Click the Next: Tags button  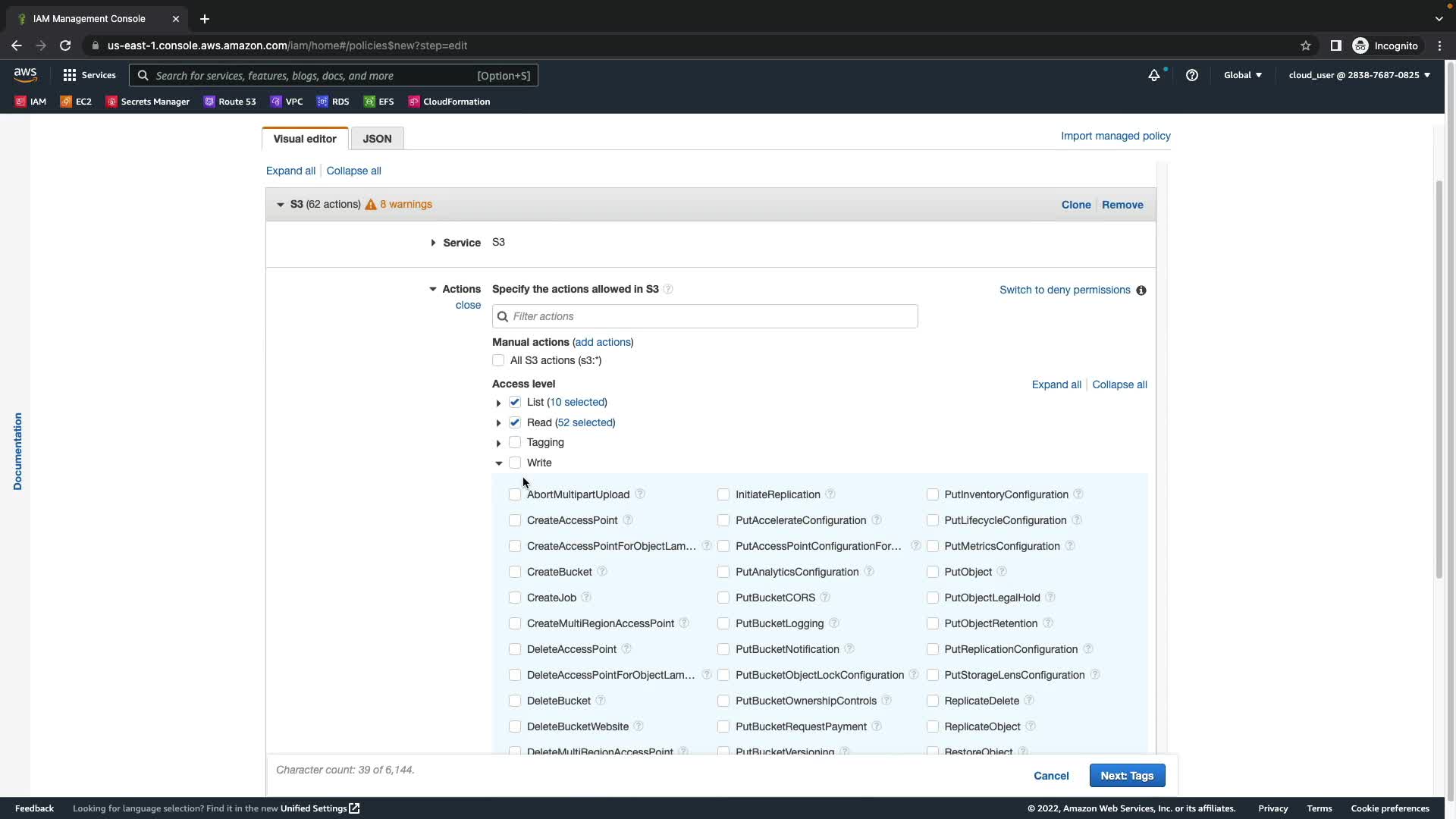[x=1127, y=776]
